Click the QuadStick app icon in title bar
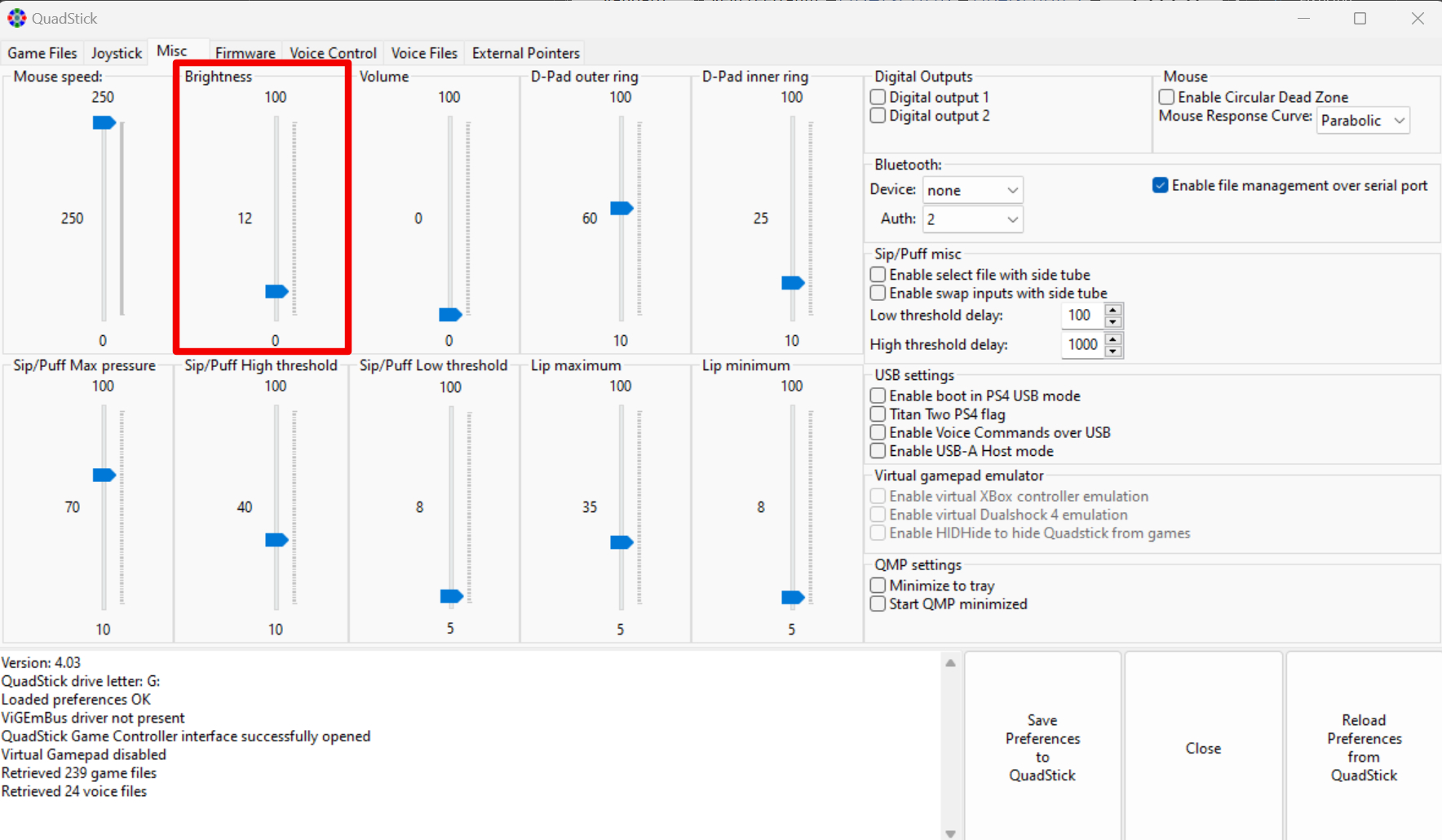Viewport: 1442px width, 840px height. 16,18
